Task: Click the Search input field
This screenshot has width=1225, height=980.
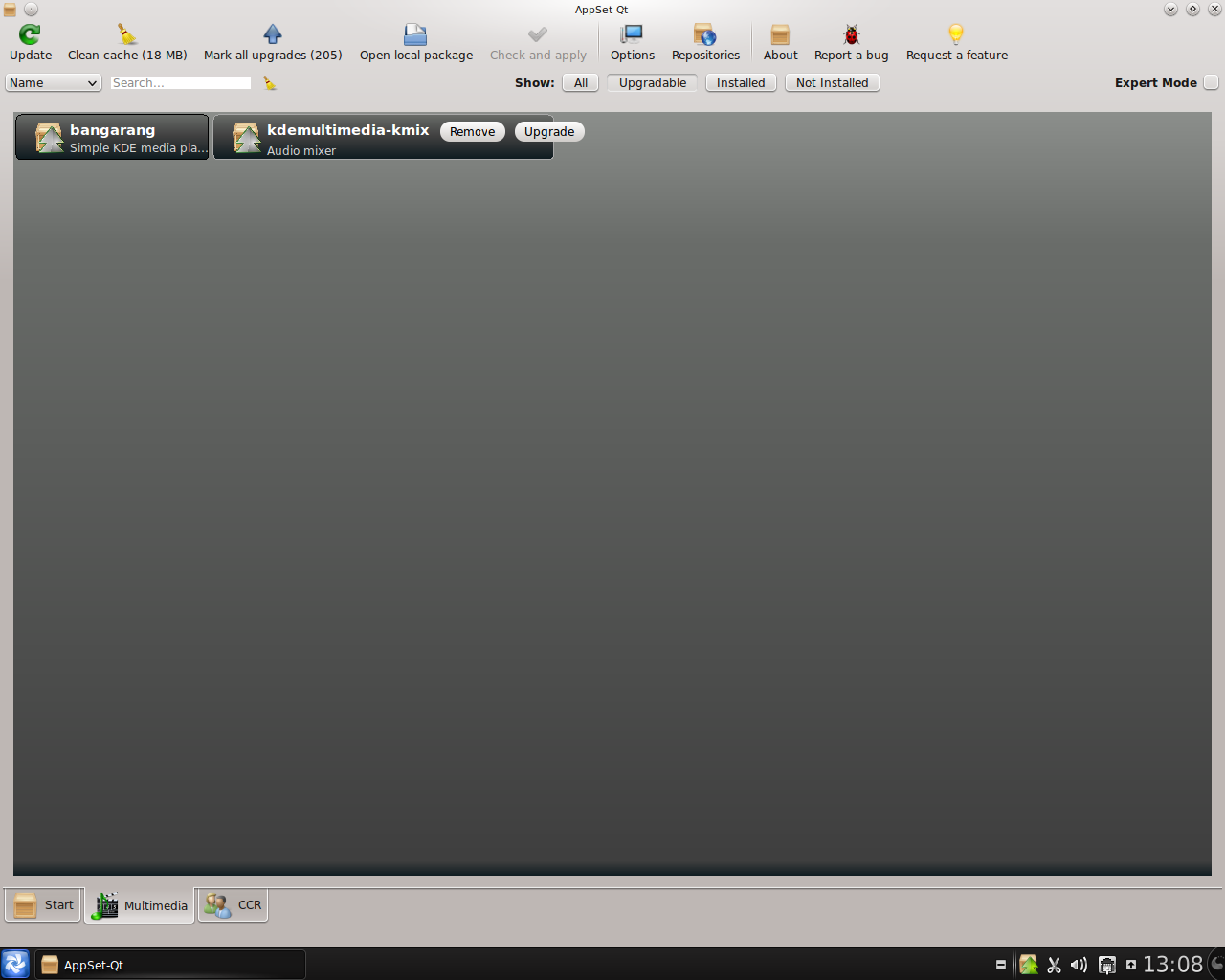Action: 181,83
